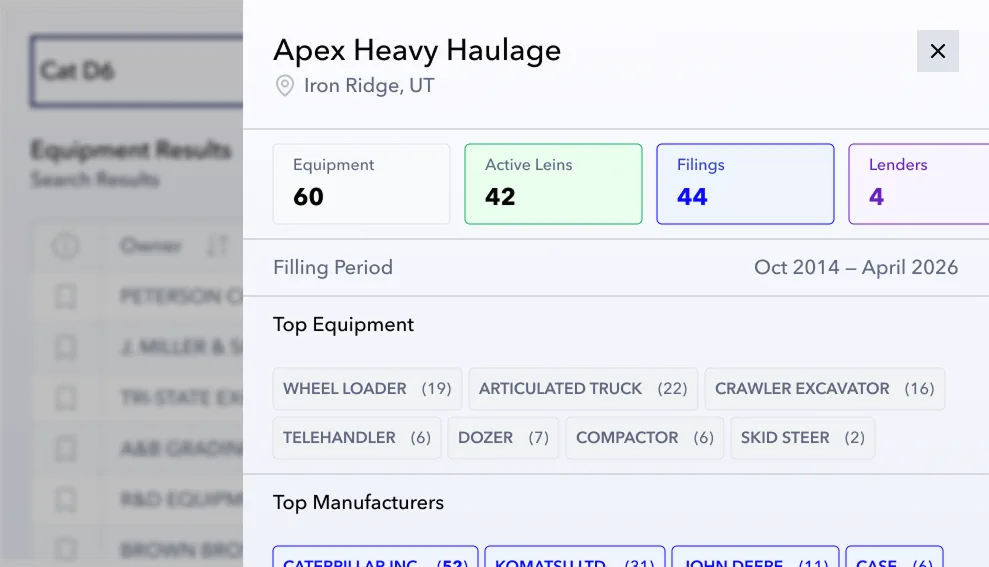The width and height of the screenshot is (989, 567).
Task: Bookmark the Peterson row
Action: tap(66, 297)
